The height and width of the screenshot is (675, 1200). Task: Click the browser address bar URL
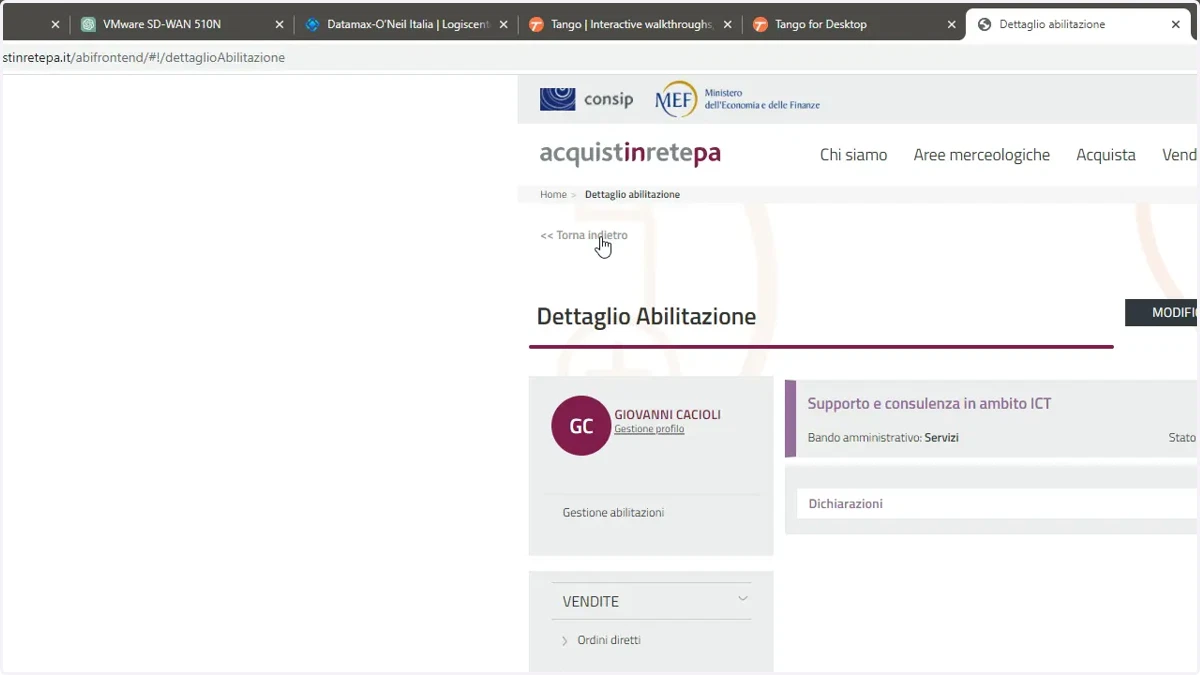(x=144, y=58)
